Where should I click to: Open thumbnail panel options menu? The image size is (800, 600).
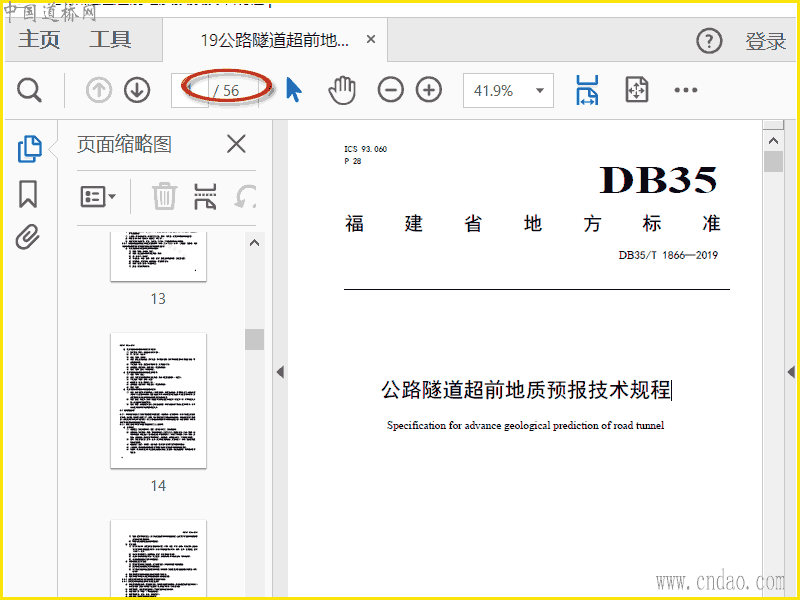click(98, 196)
